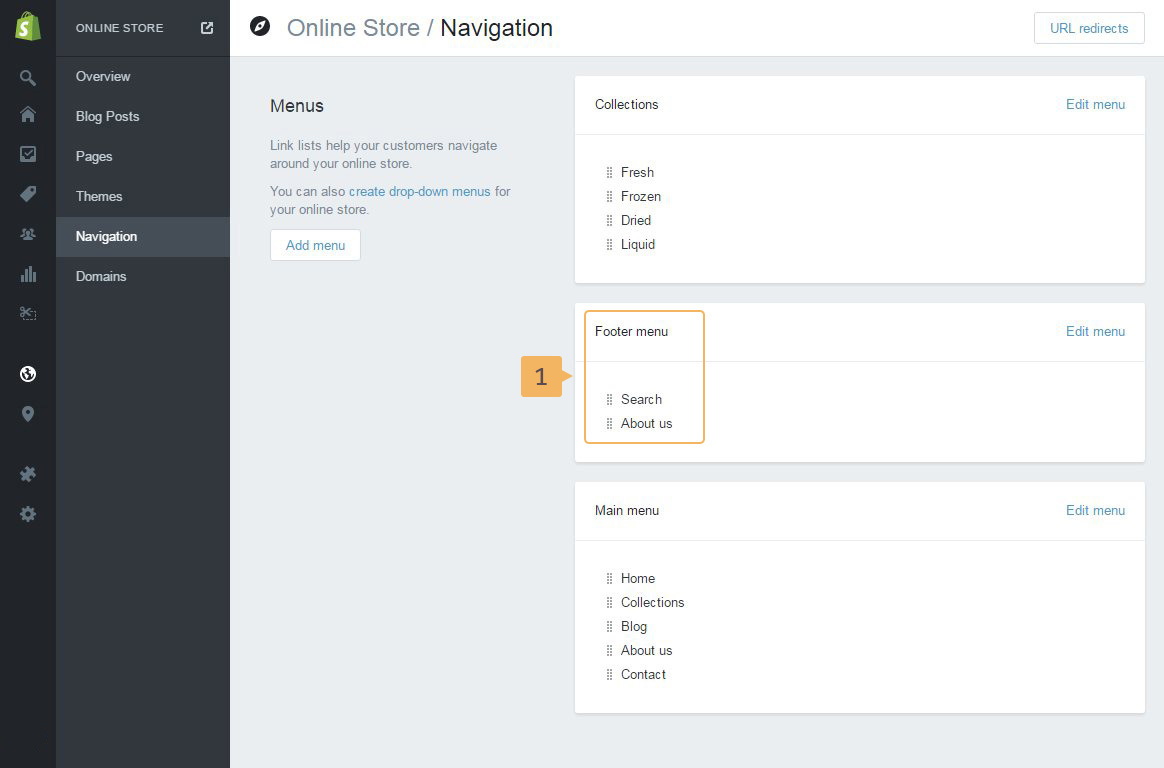This screenshot has height=768, width=1164.
Task: Open search via magnifier icon in sidebar
Action: 28,78
